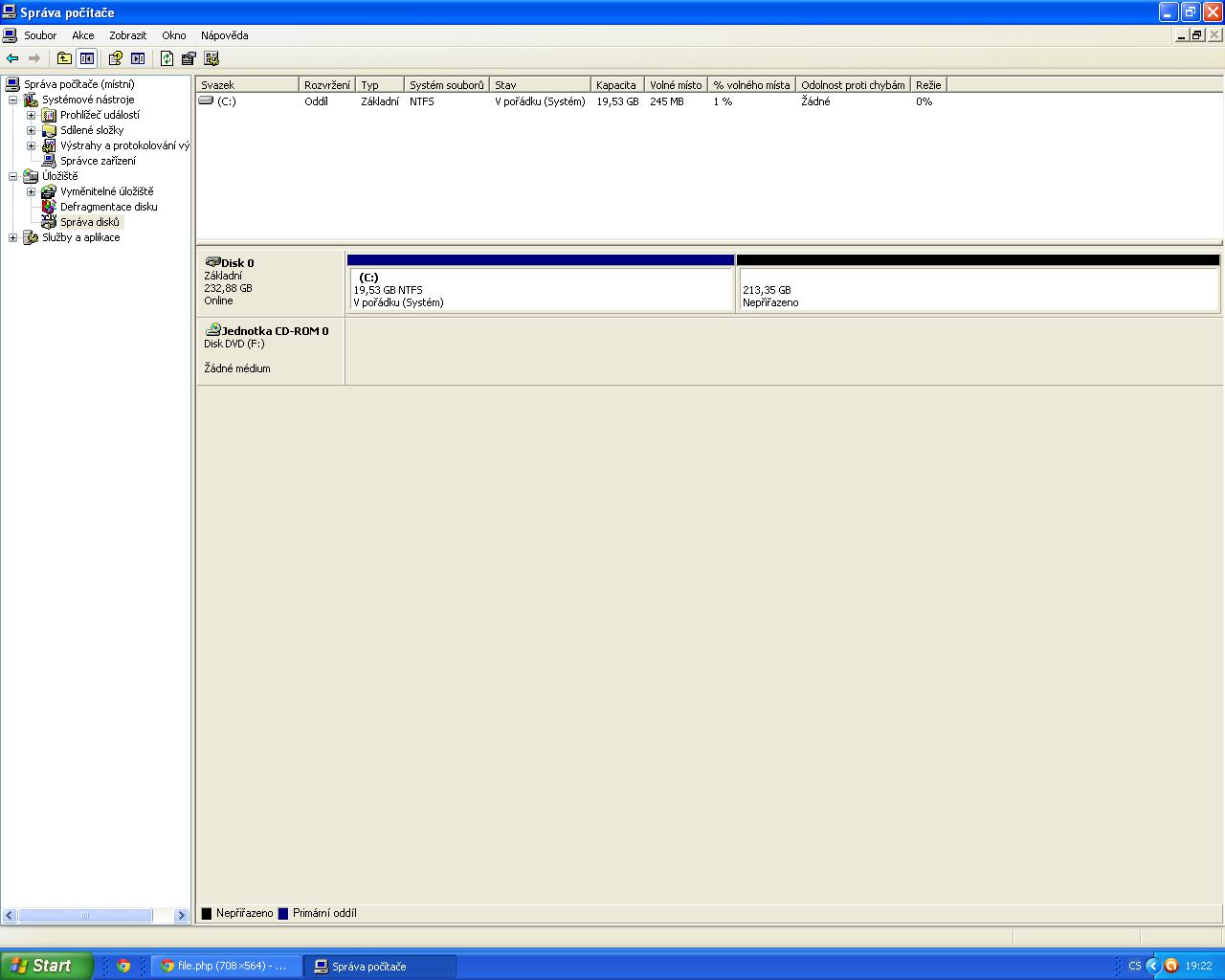The image size is (1225, 980).
Task: Click the V pořádku (Systém) status cell
Action: (x=540, y=101)
